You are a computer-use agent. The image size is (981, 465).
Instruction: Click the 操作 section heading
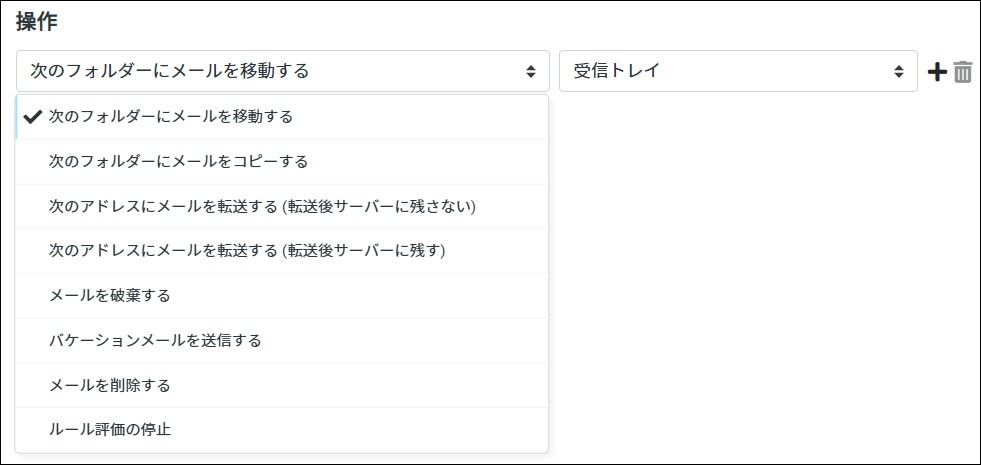[35, 21]
